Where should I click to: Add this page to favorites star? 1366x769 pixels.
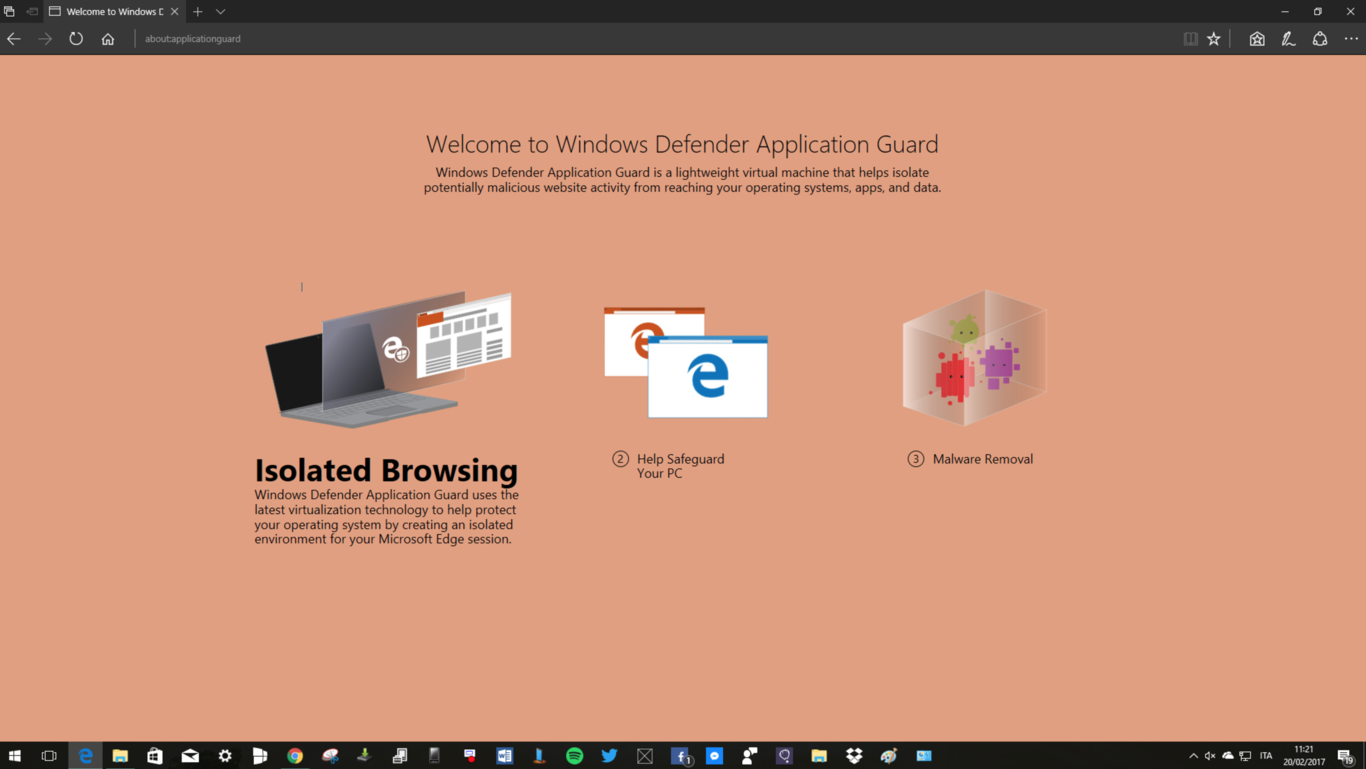tap(1214, 39)
